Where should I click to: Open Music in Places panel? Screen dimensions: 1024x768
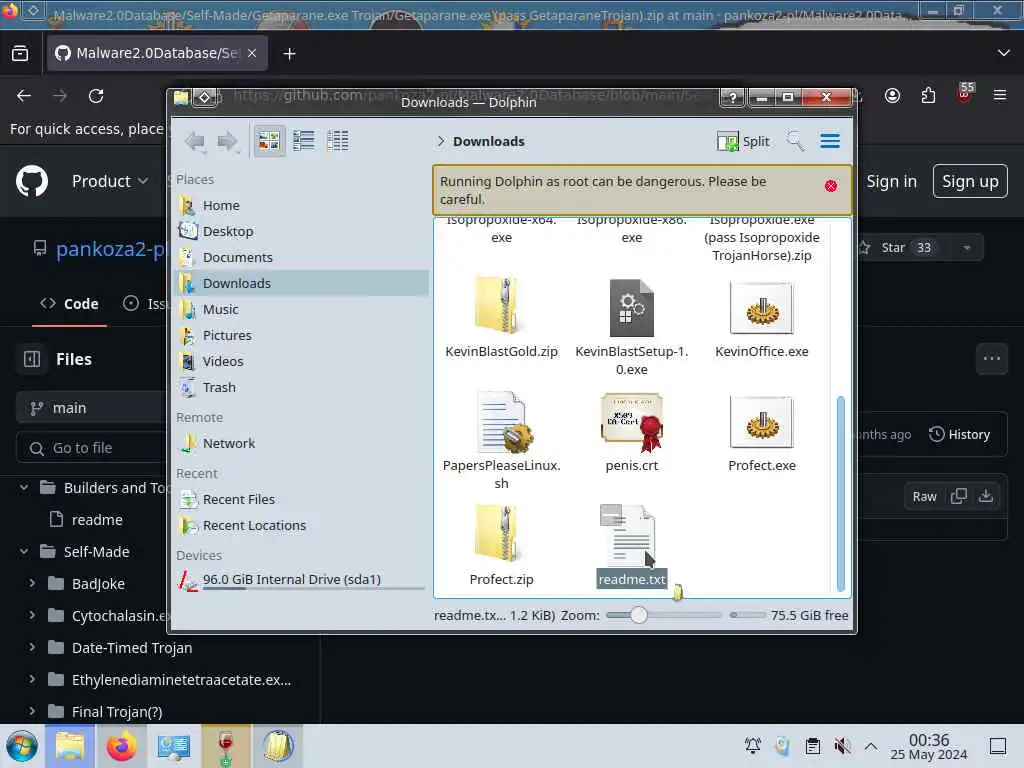[x=302, y=310]
